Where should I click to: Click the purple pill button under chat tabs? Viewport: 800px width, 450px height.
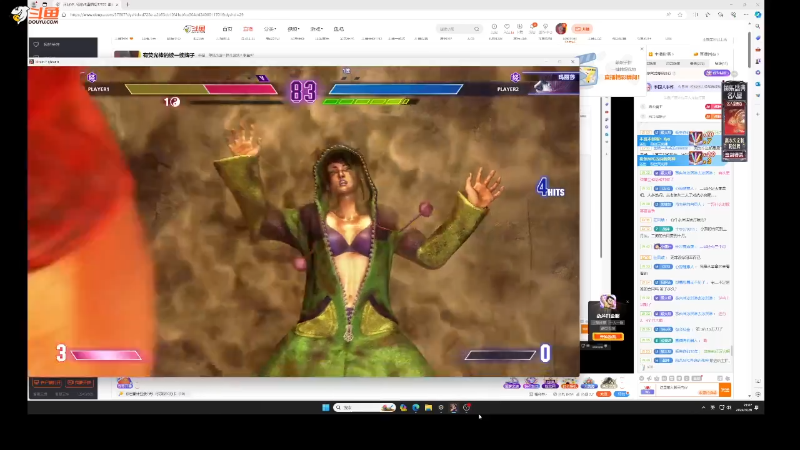717,73
